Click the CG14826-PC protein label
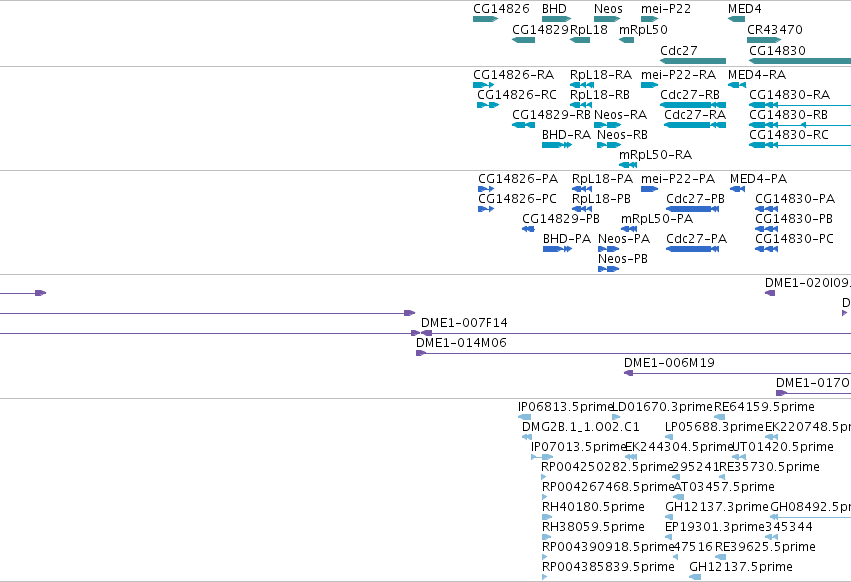 pos(517,199)
